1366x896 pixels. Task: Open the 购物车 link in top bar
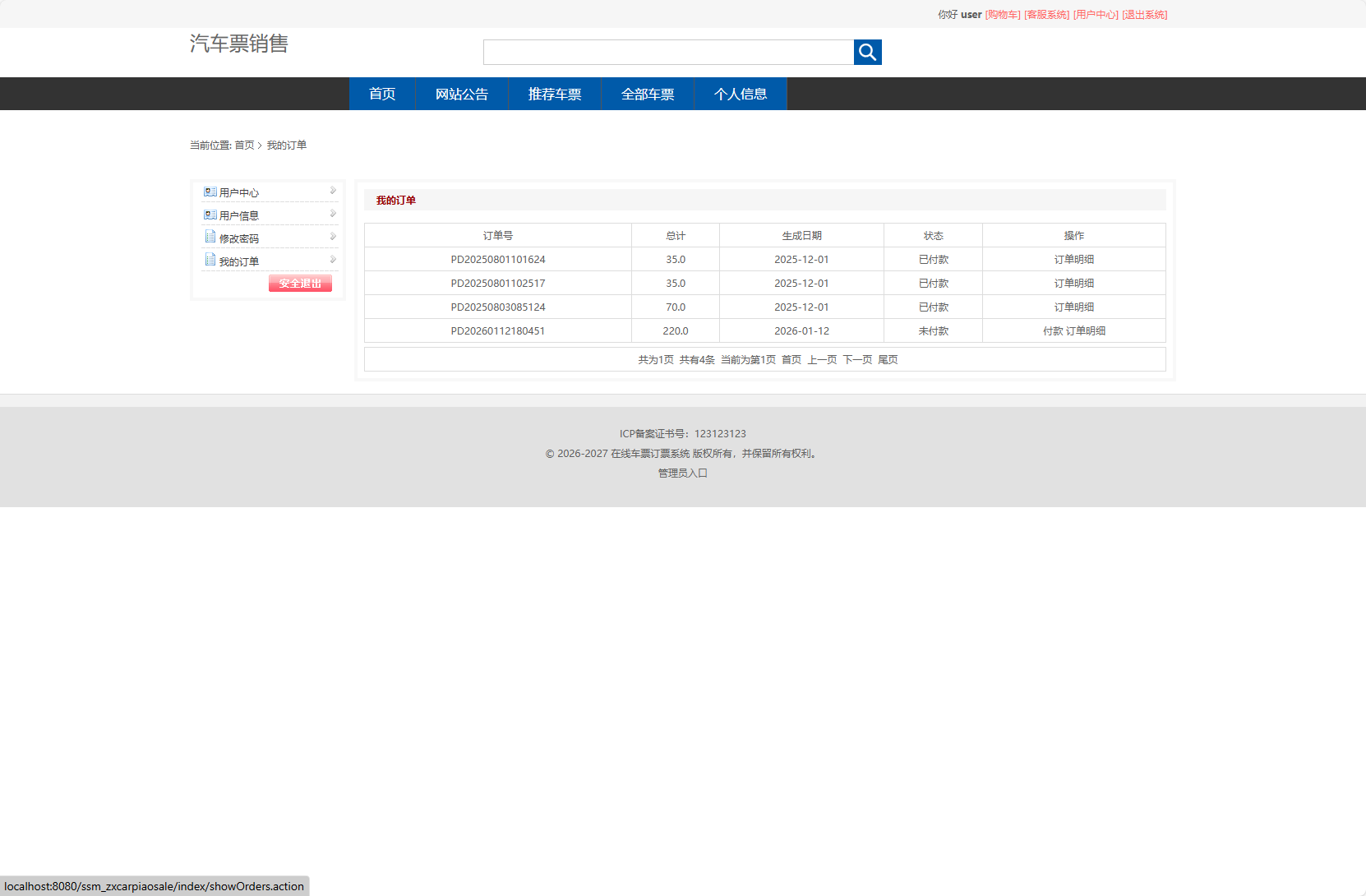(1003, 15)
